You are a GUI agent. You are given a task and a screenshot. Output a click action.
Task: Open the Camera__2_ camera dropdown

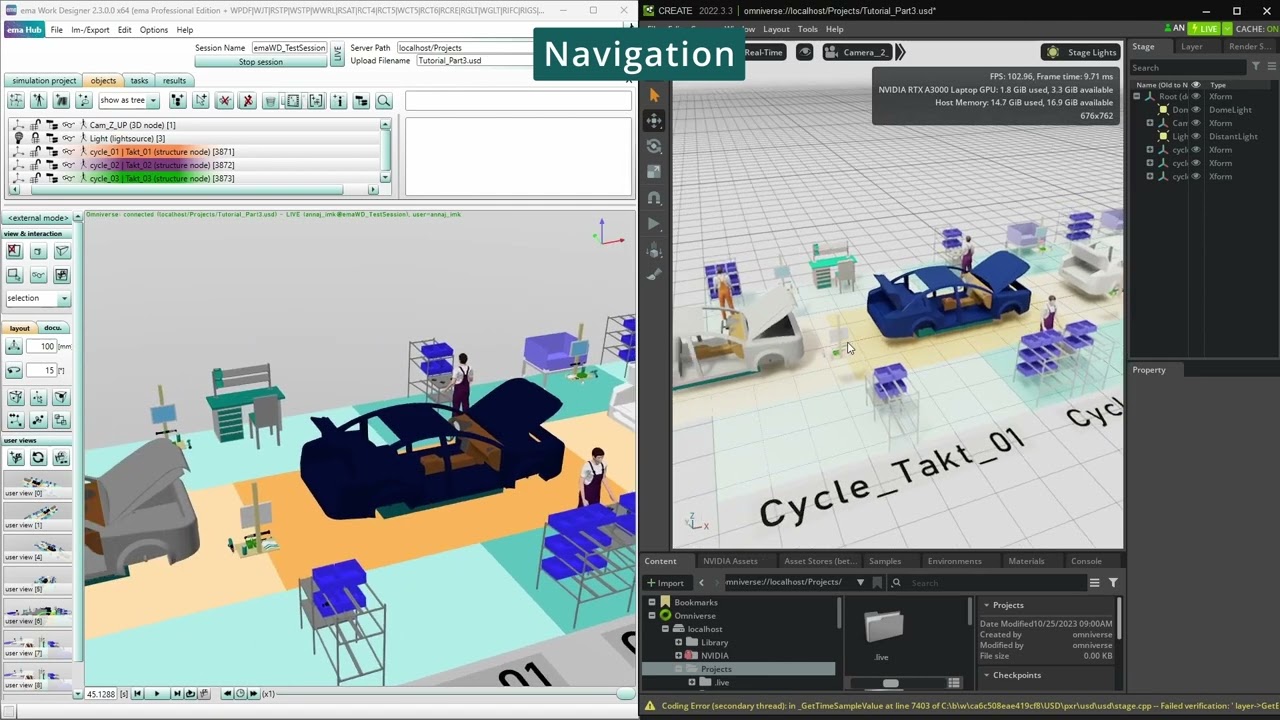[857, 52]
